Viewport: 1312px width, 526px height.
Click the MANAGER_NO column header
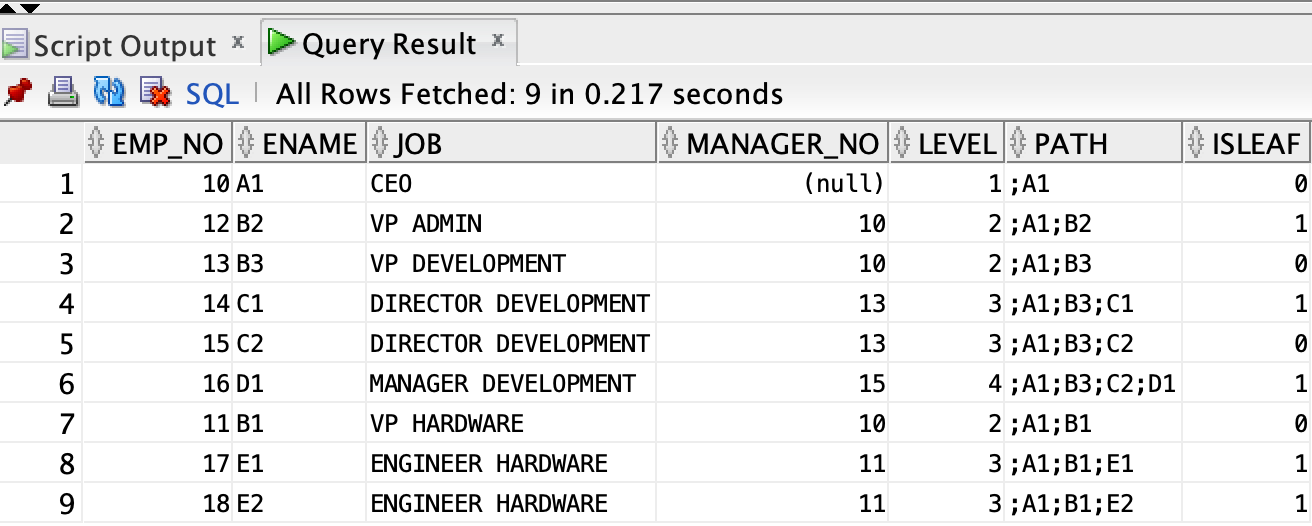tap(782, 144)
